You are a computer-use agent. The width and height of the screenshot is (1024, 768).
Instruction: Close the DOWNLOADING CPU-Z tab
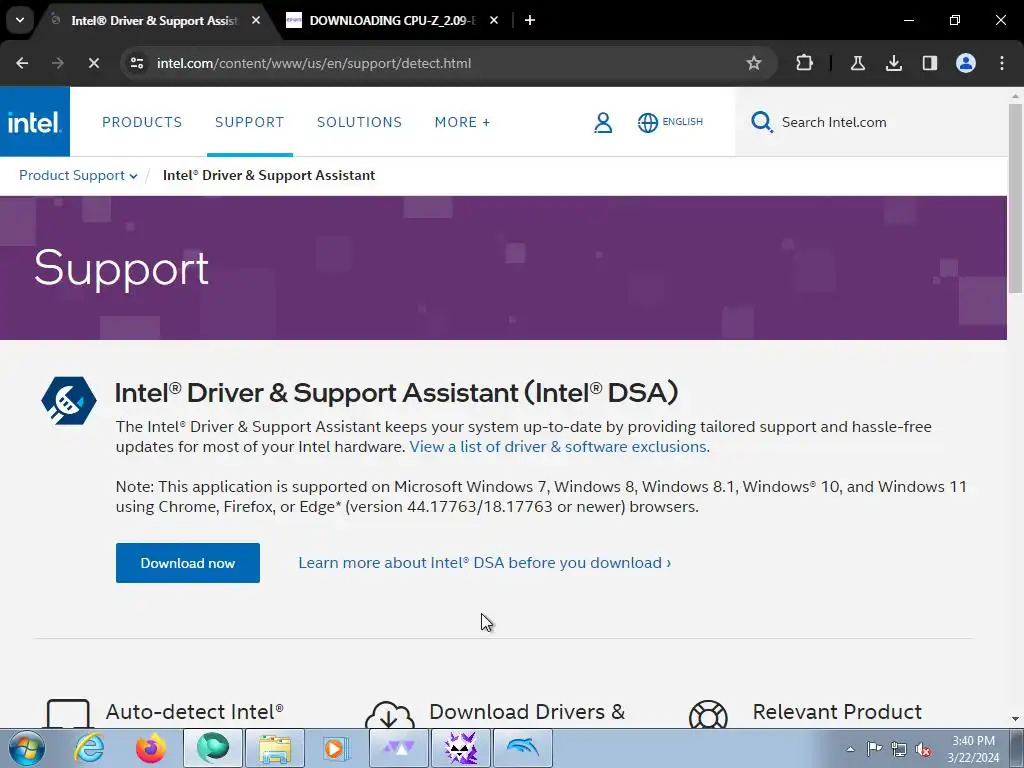tap(494, 20)
